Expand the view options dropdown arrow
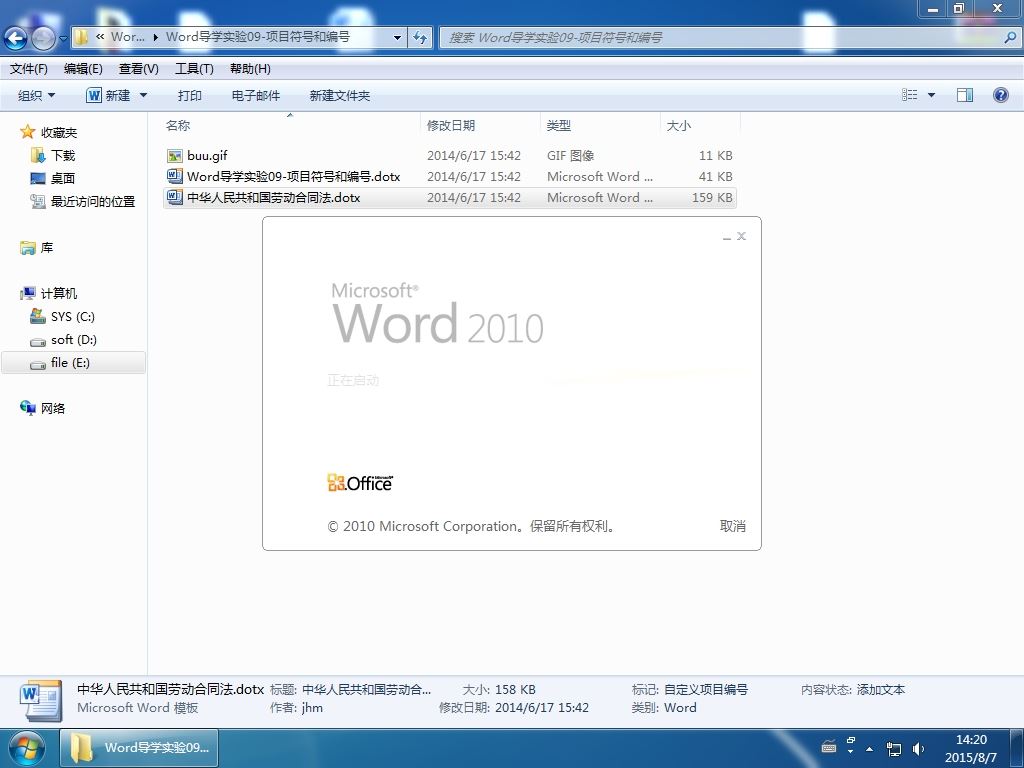Screen dimensions: 1024x768 tap(931, 95)
